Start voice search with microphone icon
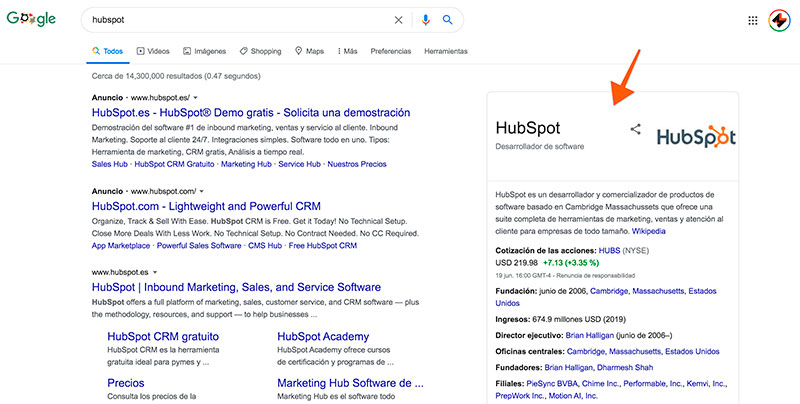Viewport: 800px width, 404px height. pyautogui.click(x=425, y=20)
